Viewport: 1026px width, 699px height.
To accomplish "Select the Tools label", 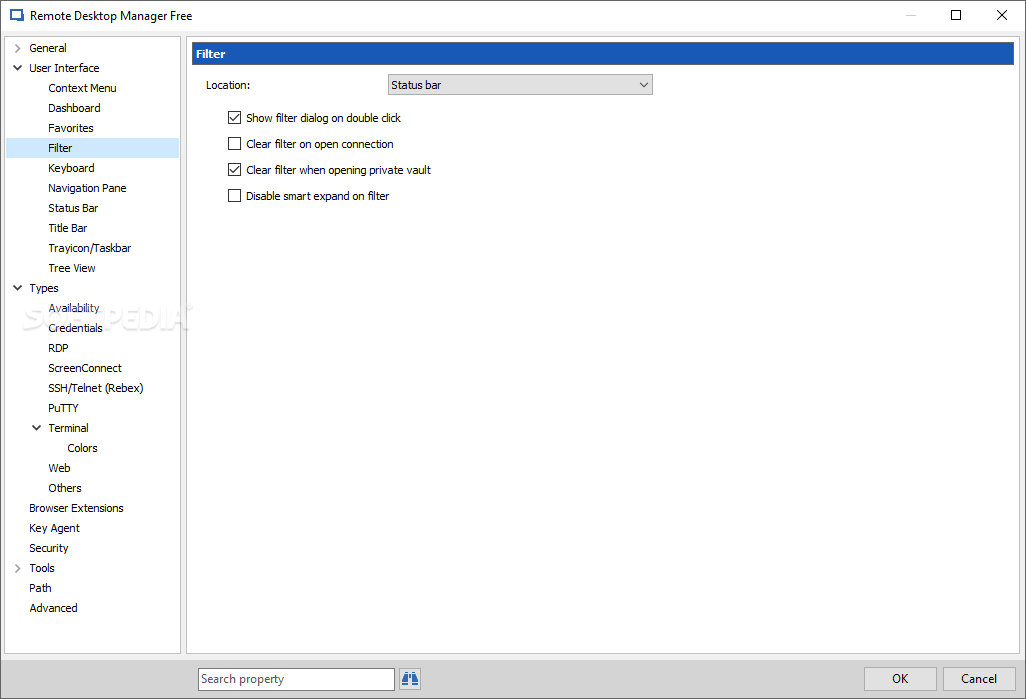I will click(42, 568).
